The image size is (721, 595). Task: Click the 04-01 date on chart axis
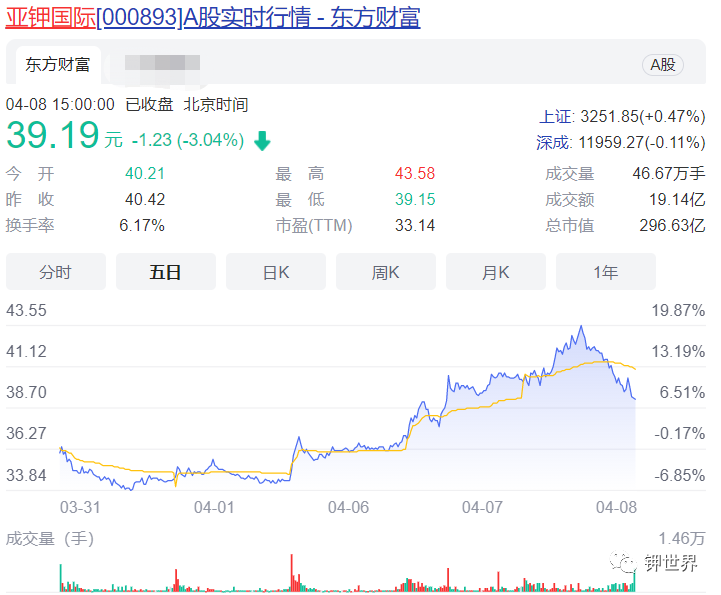pyautogui.click(x=214, y=508)
